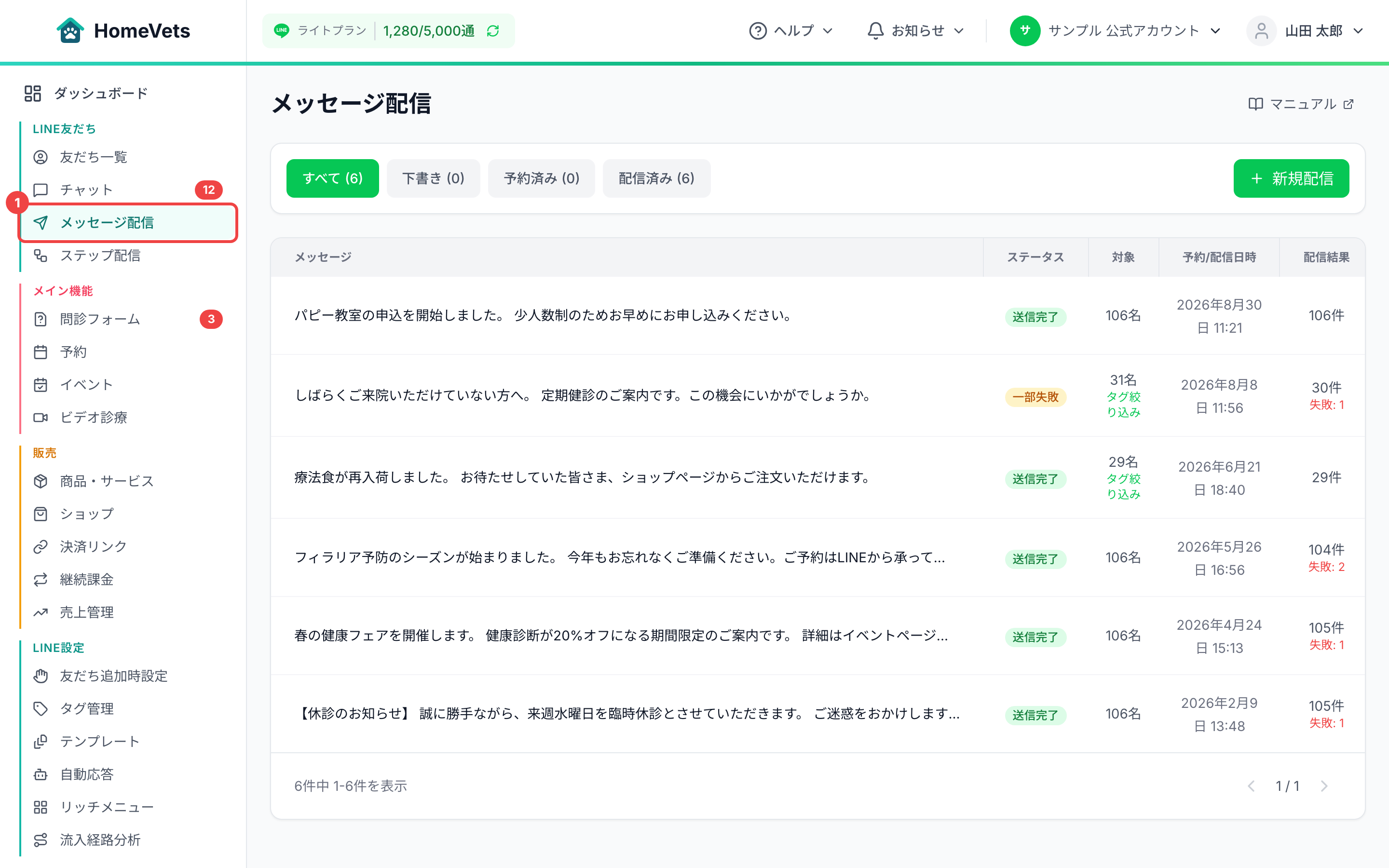The height and width of the screenshot is (868, 1389).
Task: Expand the ヘルプ dropdown
Action: pyautogui.click(x=791, y=30)
